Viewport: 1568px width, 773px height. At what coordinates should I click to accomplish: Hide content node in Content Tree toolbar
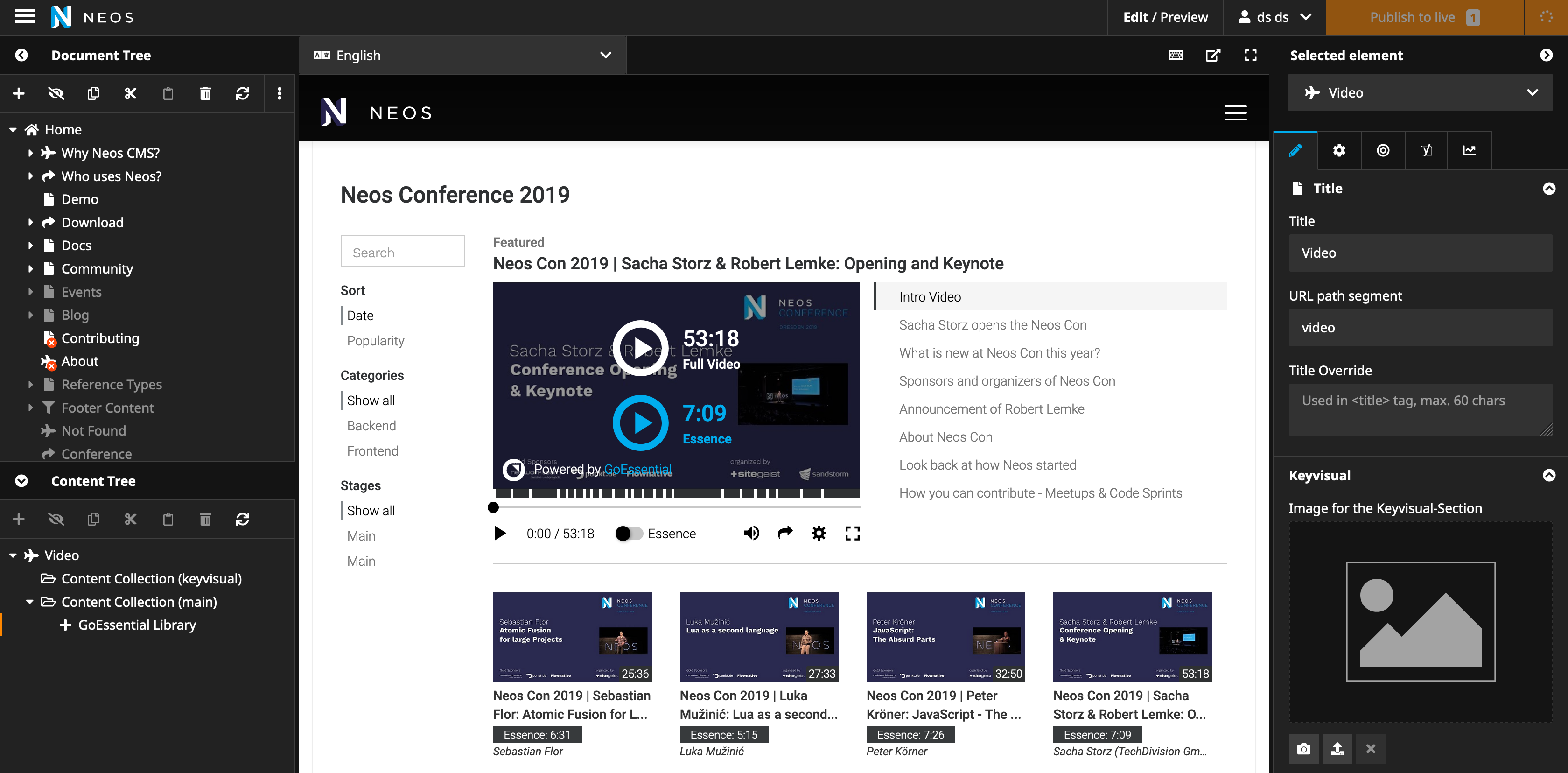tap(56, 519)
